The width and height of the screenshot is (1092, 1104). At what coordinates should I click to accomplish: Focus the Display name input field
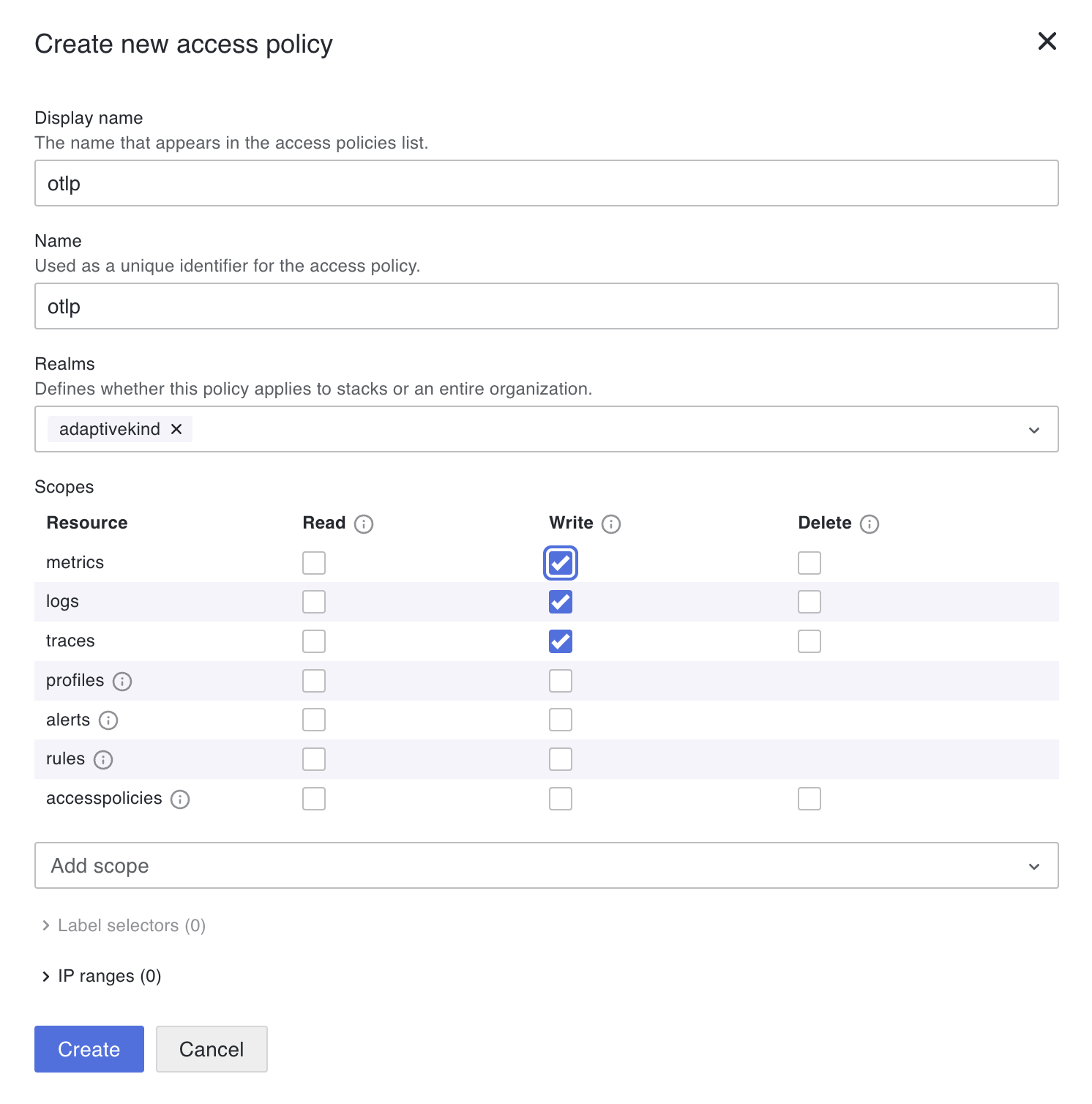[547, 183]
